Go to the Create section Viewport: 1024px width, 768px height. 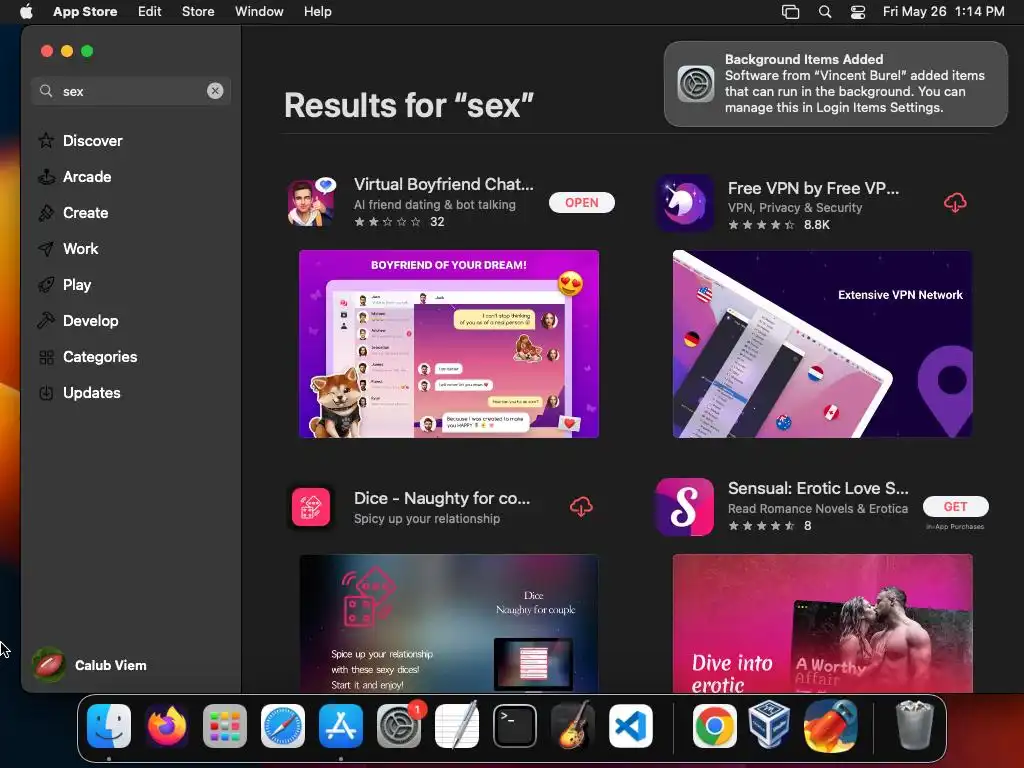pyautogui.click(x=86, y=212)
